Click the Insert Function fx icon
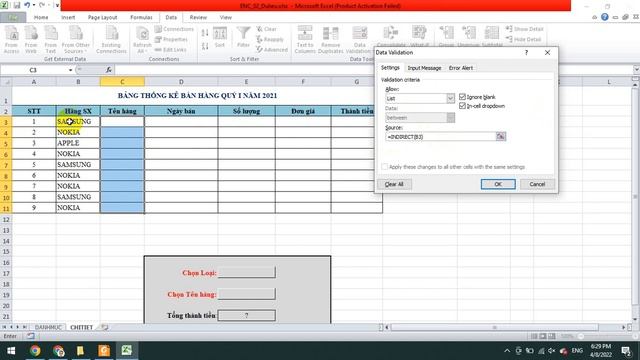 (x=109, y=70)
